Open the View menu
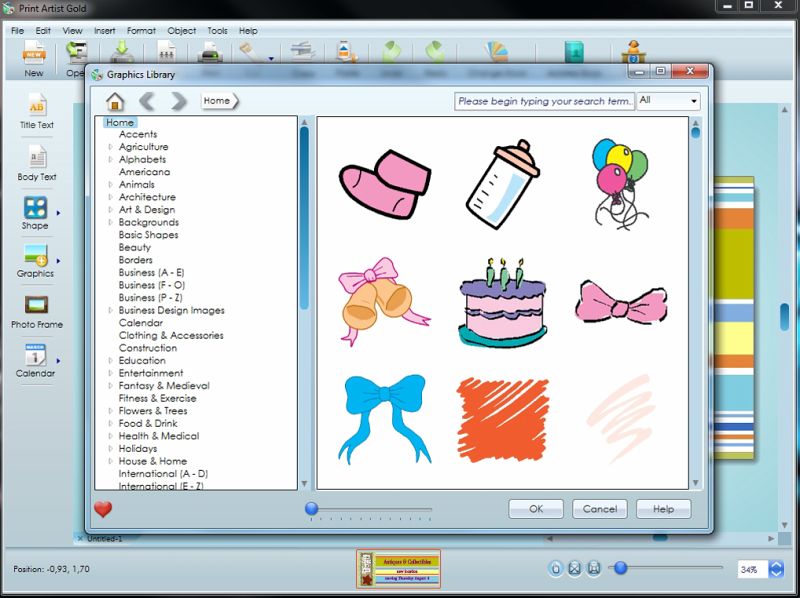800x598 pixels. 72,31
